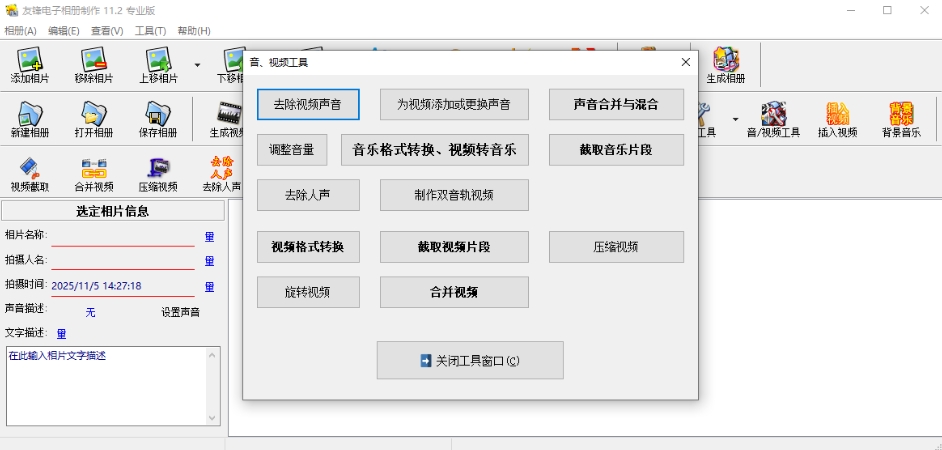942x450 pixels.
Task: Open the 帮助(H) menu
Action: (x=194, y=31)
